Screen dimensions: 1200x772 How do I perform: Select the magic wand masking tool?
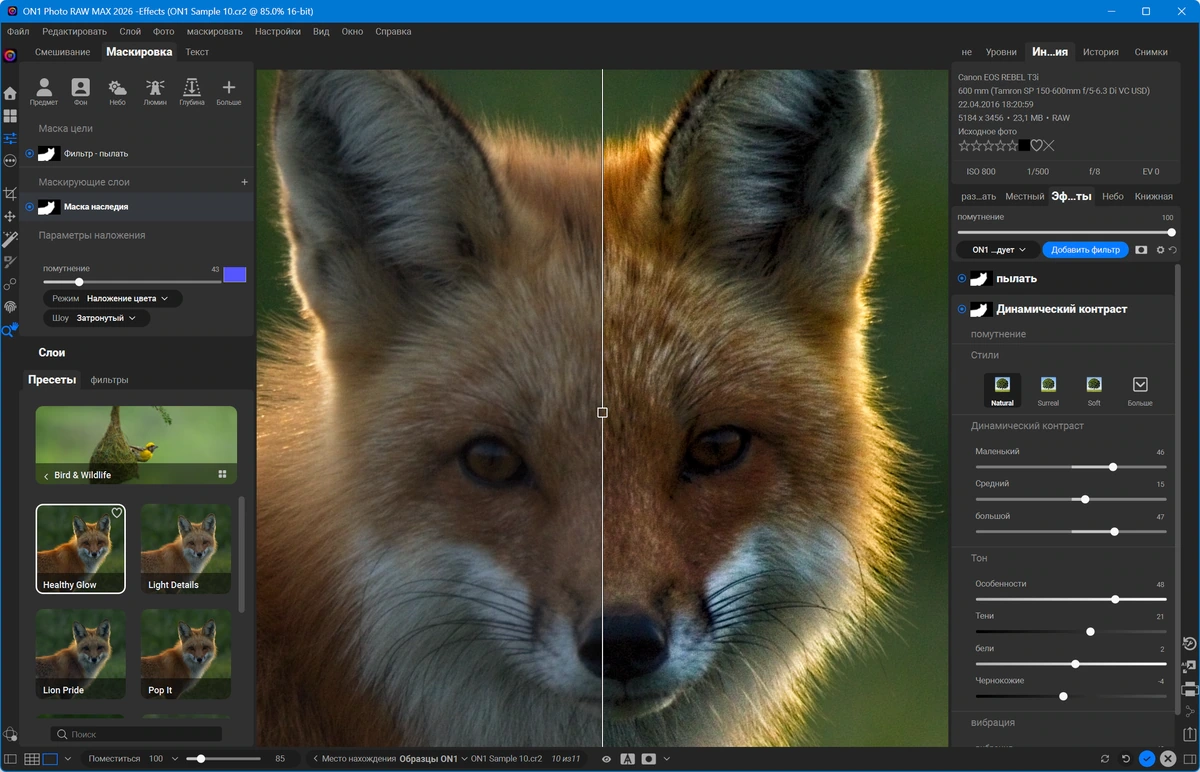[x=10, y=239]
